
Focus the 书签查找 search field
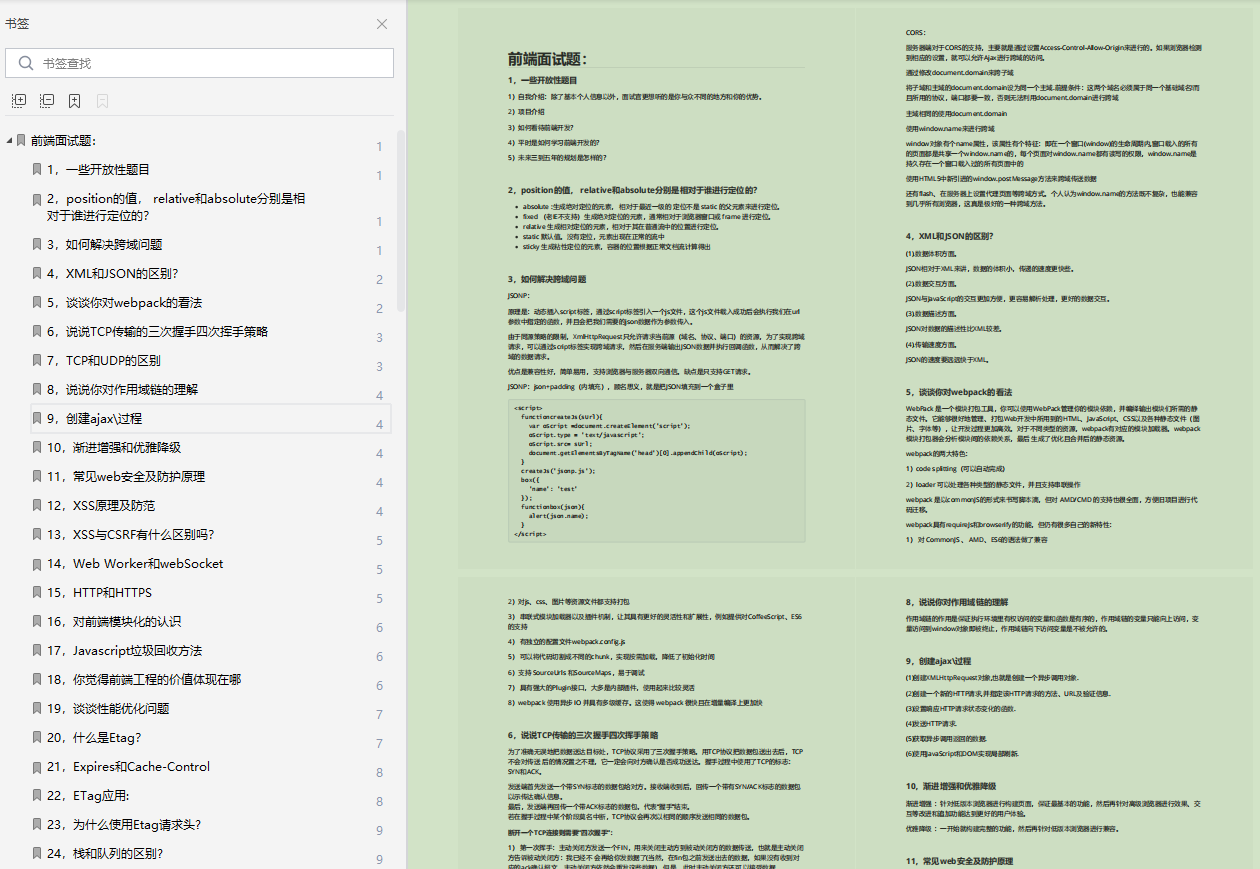(199, 63)
